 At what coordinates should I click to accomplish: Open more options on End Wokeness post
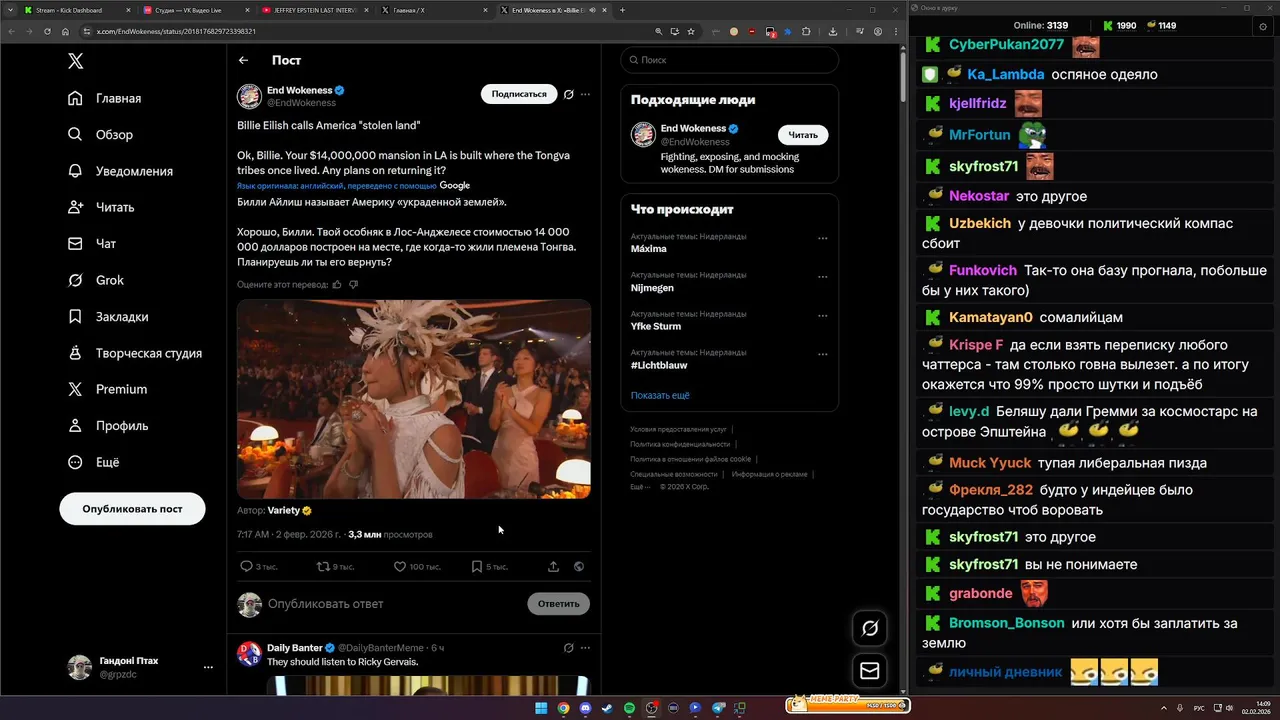(x=585, y=94)
